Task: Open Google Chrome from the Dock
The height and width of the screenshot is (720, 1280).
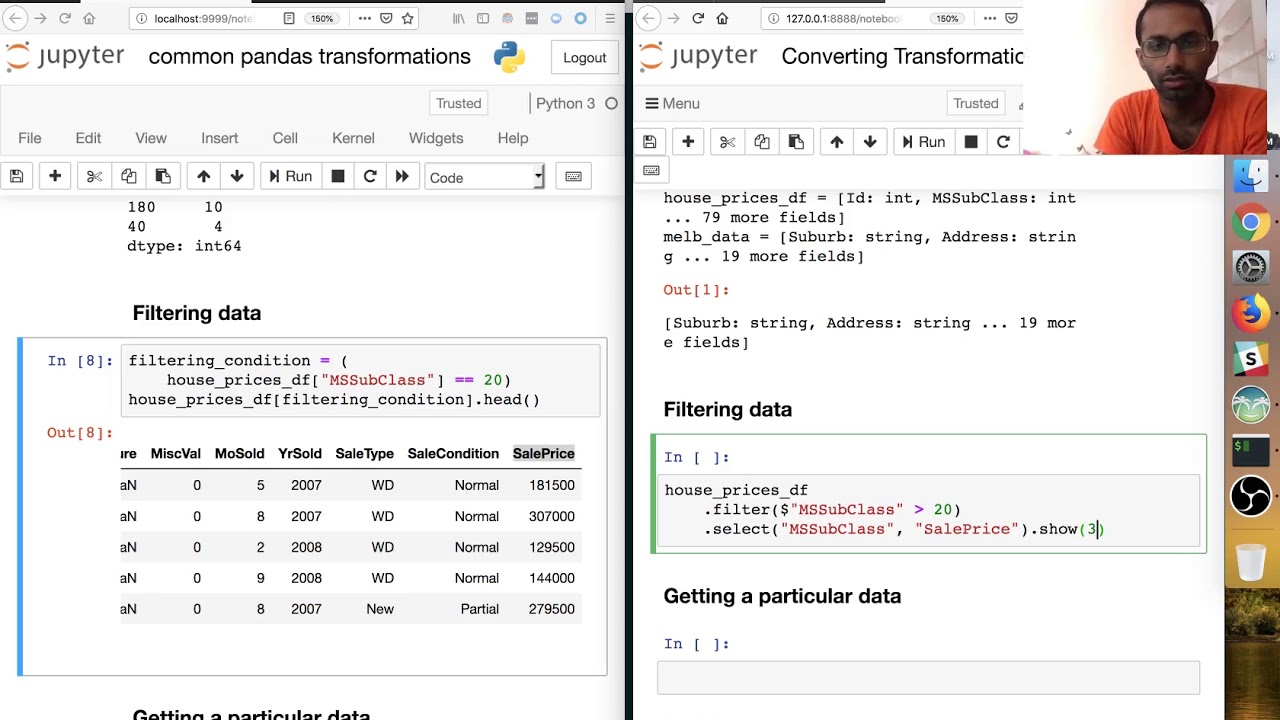Action: click(1251, 223)
